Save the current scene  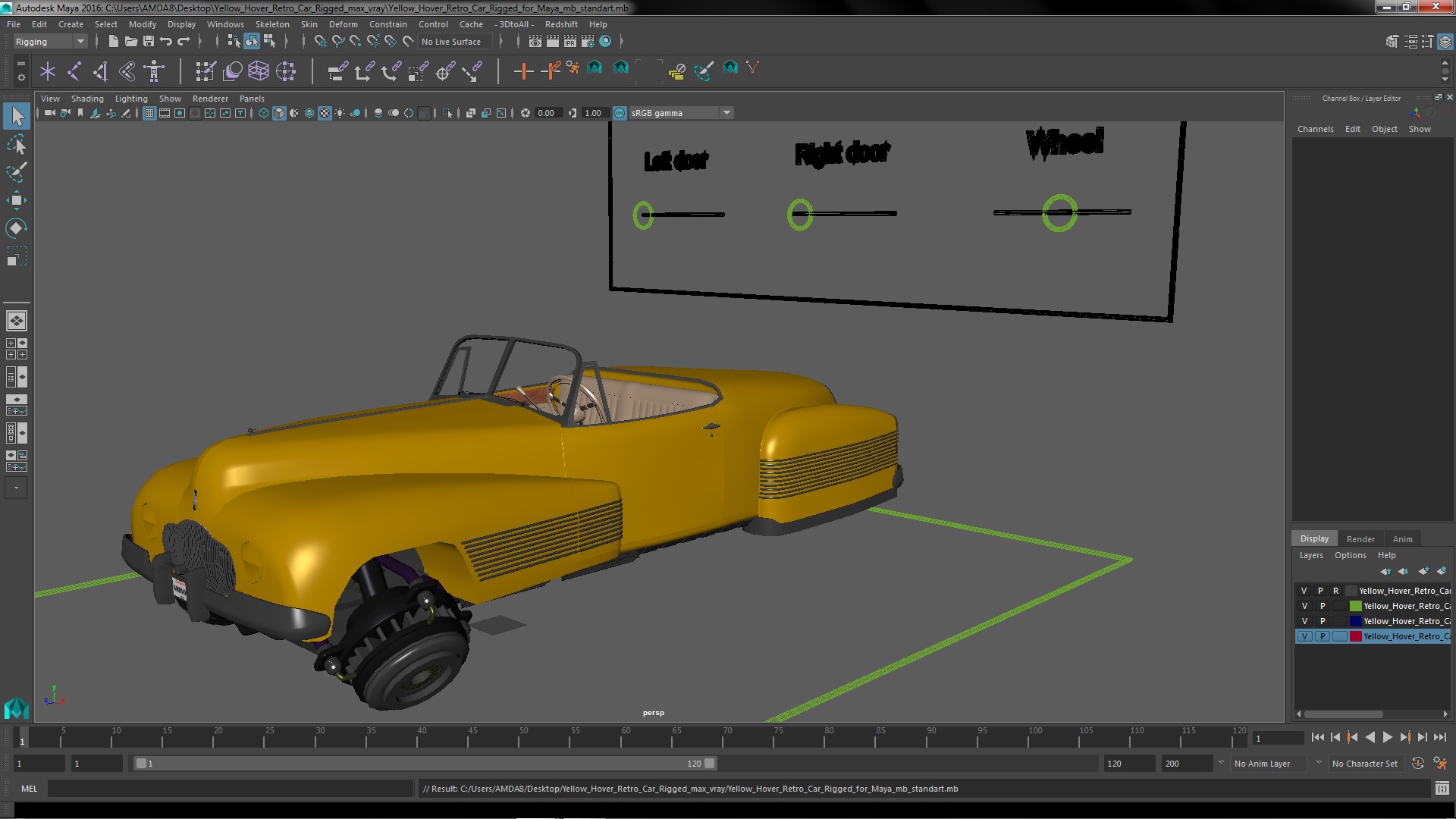149,41
